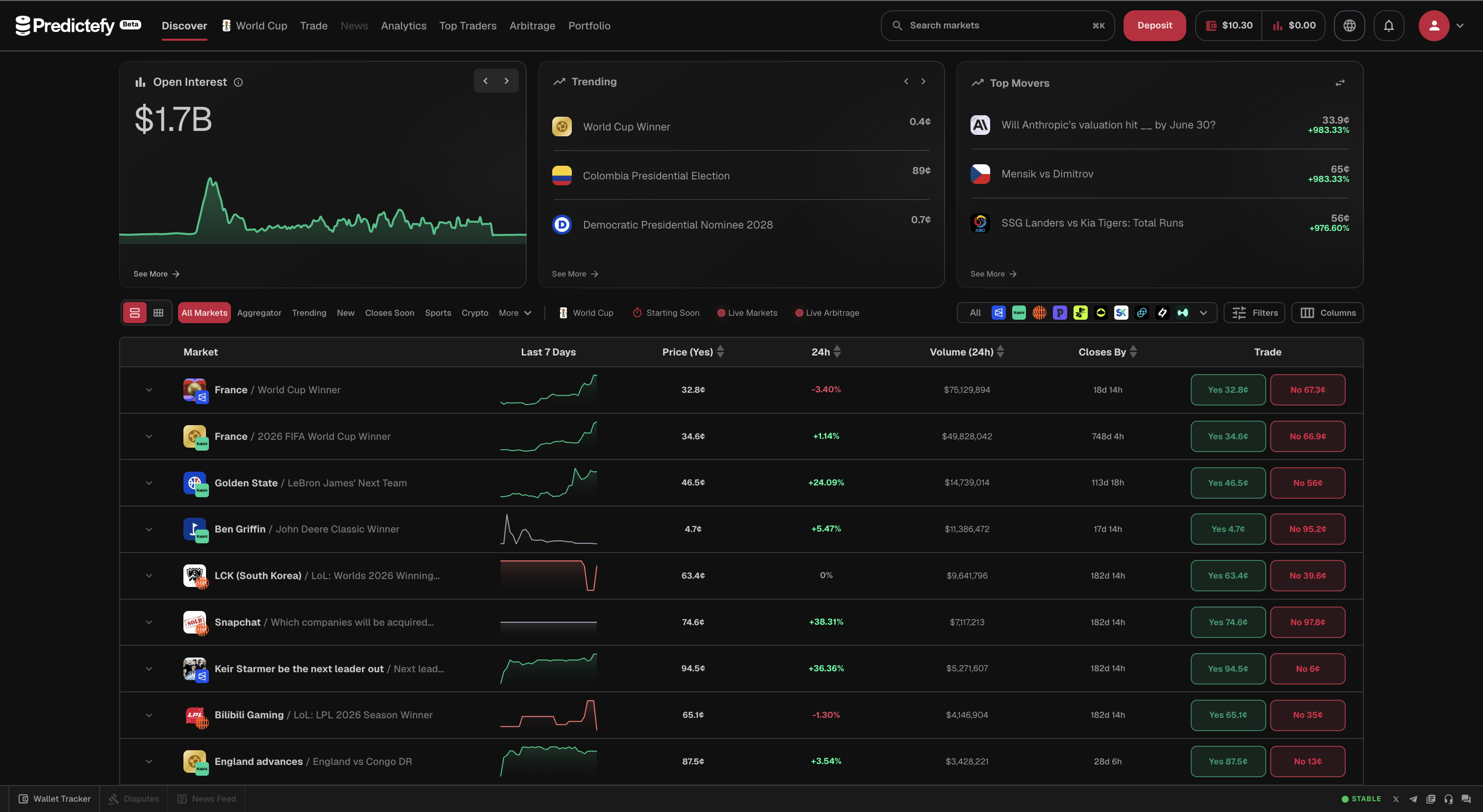
Task: Switch to list view layout
Action: coord(135,312)
